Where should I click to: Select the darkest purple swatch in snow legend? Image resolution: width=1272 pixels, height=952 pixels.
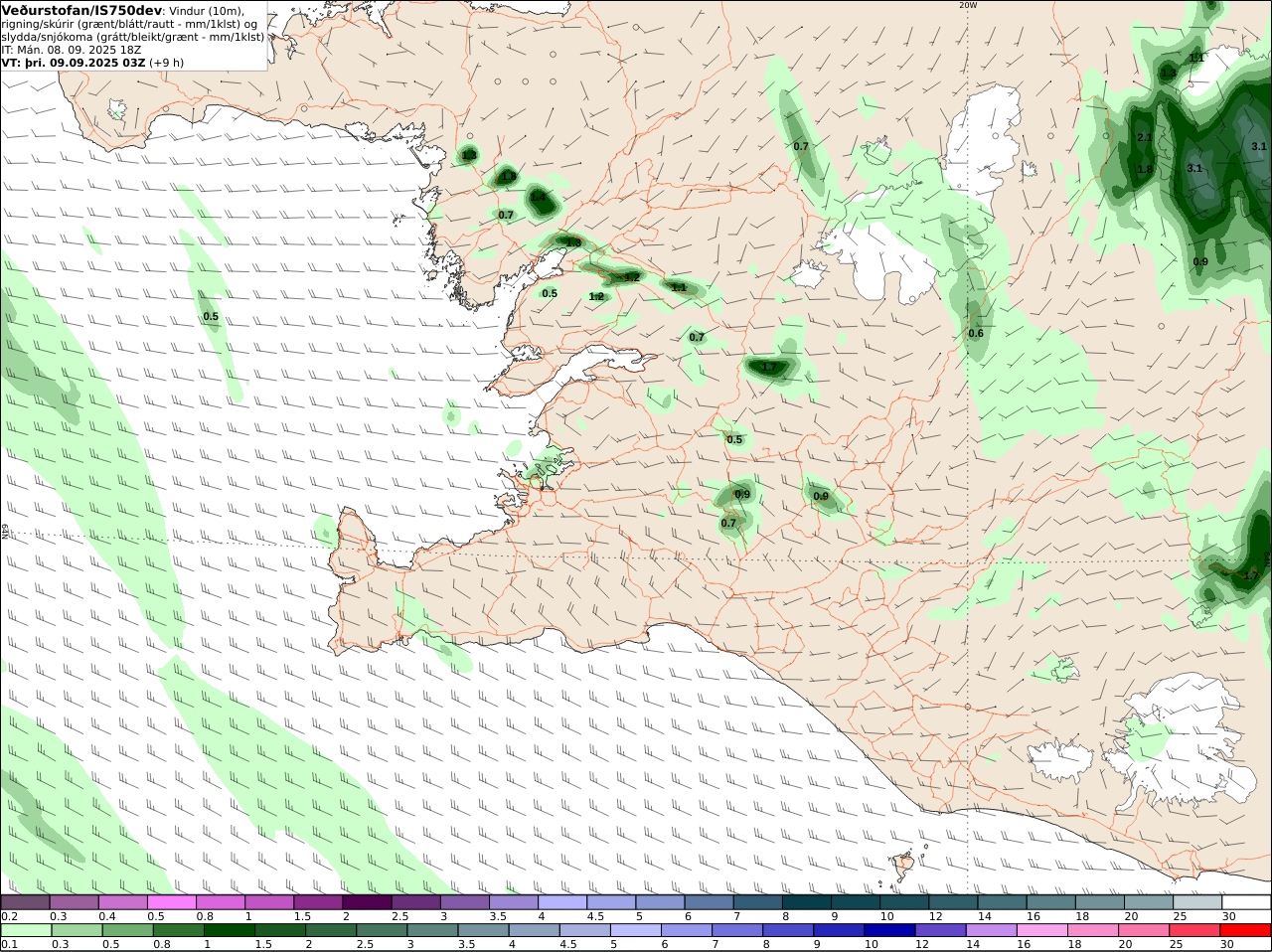(368, 902)
